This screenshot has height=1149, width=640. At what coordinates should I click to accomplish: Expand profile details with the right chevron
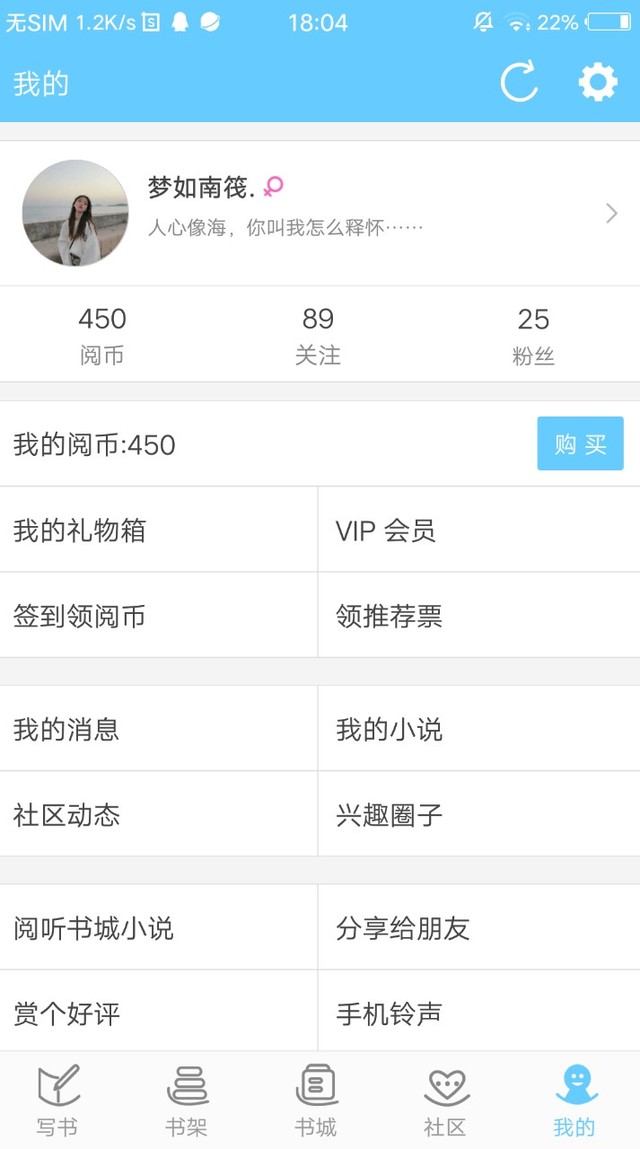[611, 213]
